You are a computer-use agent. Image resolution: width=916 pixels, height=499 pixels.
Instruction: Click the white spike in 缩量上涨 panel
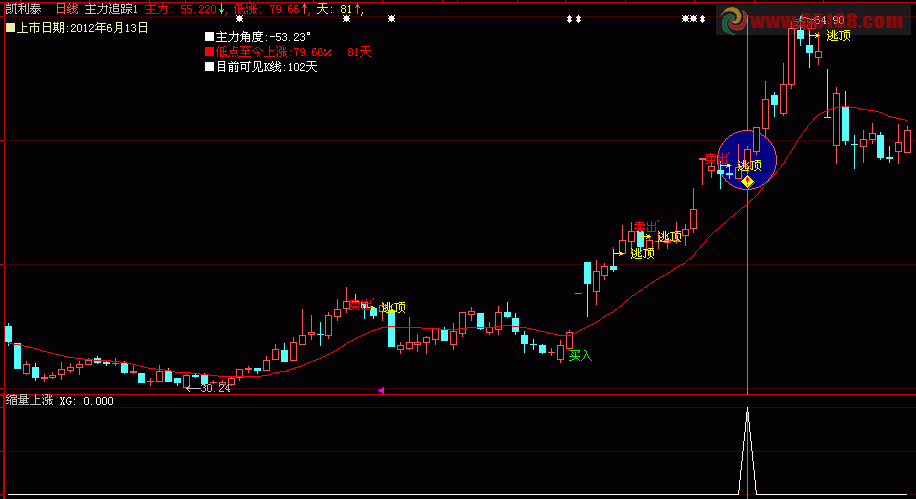[x=747, y=451]
